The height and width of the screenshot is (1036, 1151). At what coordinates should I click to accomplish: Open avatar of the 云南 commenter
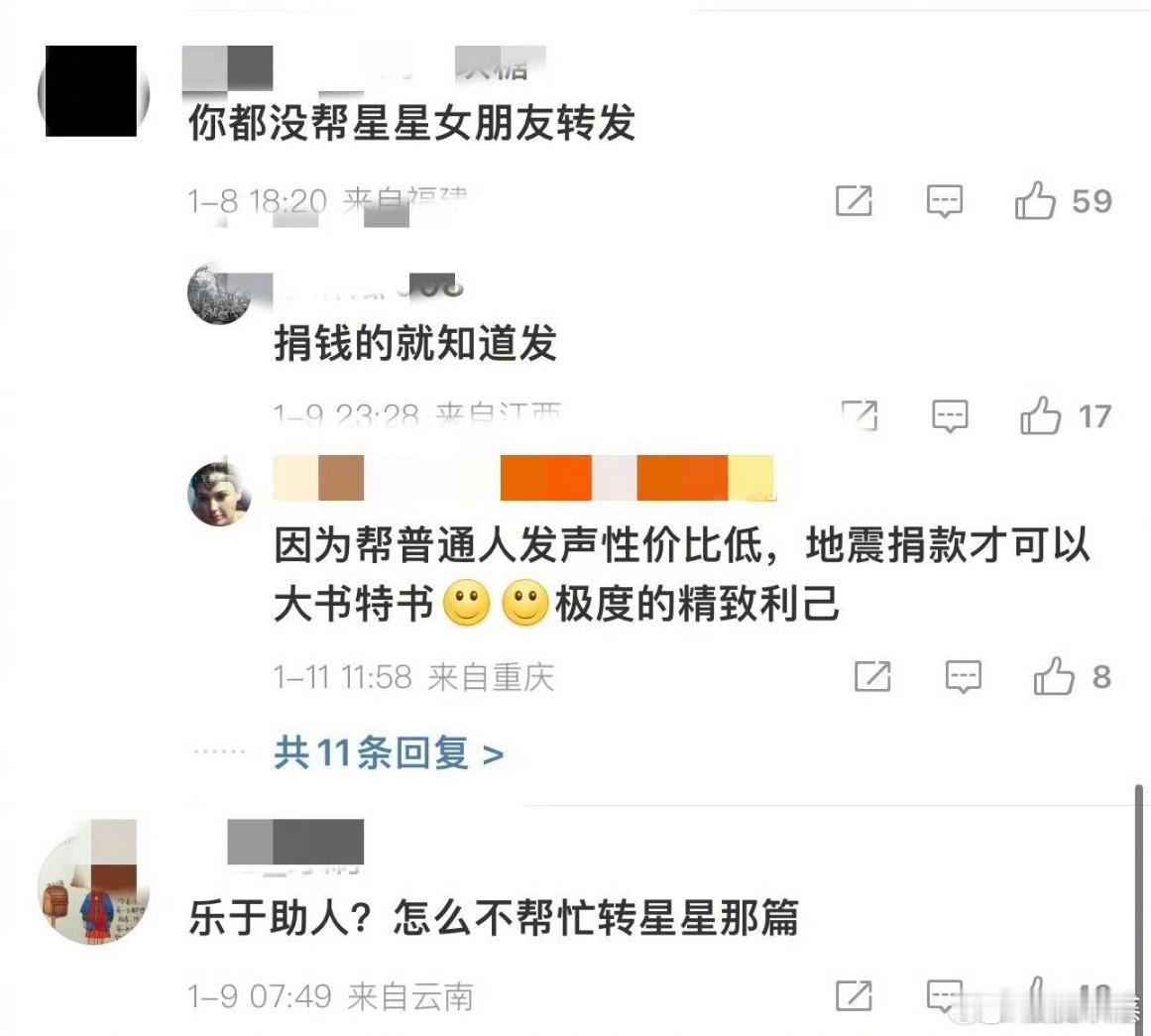coord(93,881)
